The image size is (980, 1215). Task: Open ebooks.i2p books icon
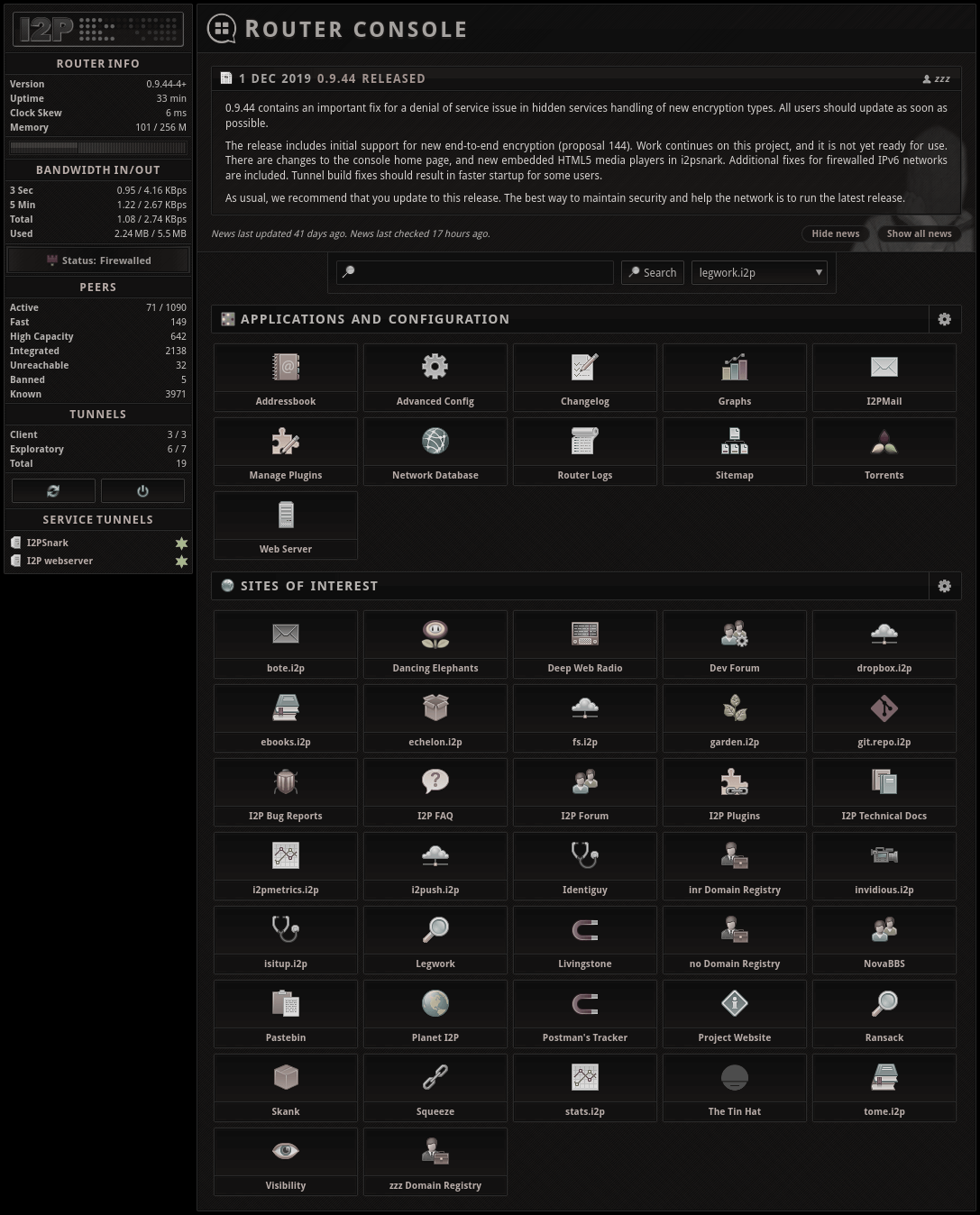click(286, 708)
